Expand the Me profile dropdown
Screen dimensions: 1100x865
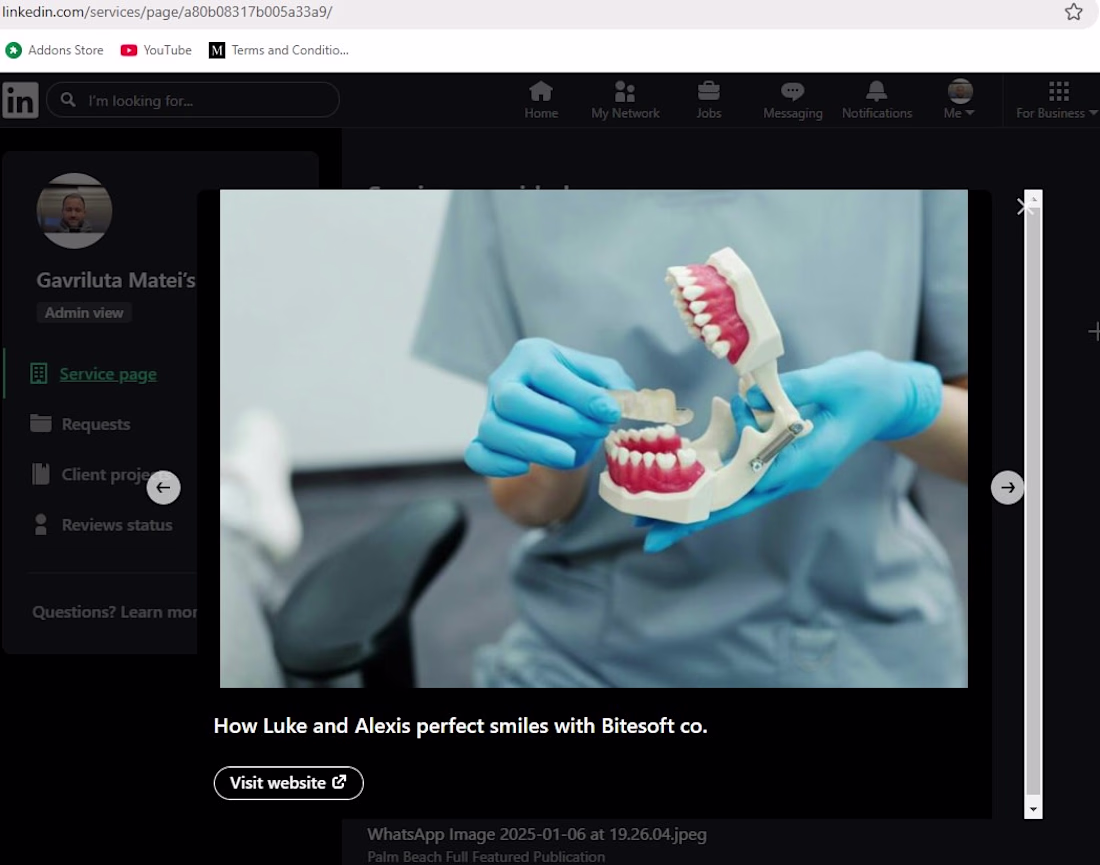click(x=960, y=100)
